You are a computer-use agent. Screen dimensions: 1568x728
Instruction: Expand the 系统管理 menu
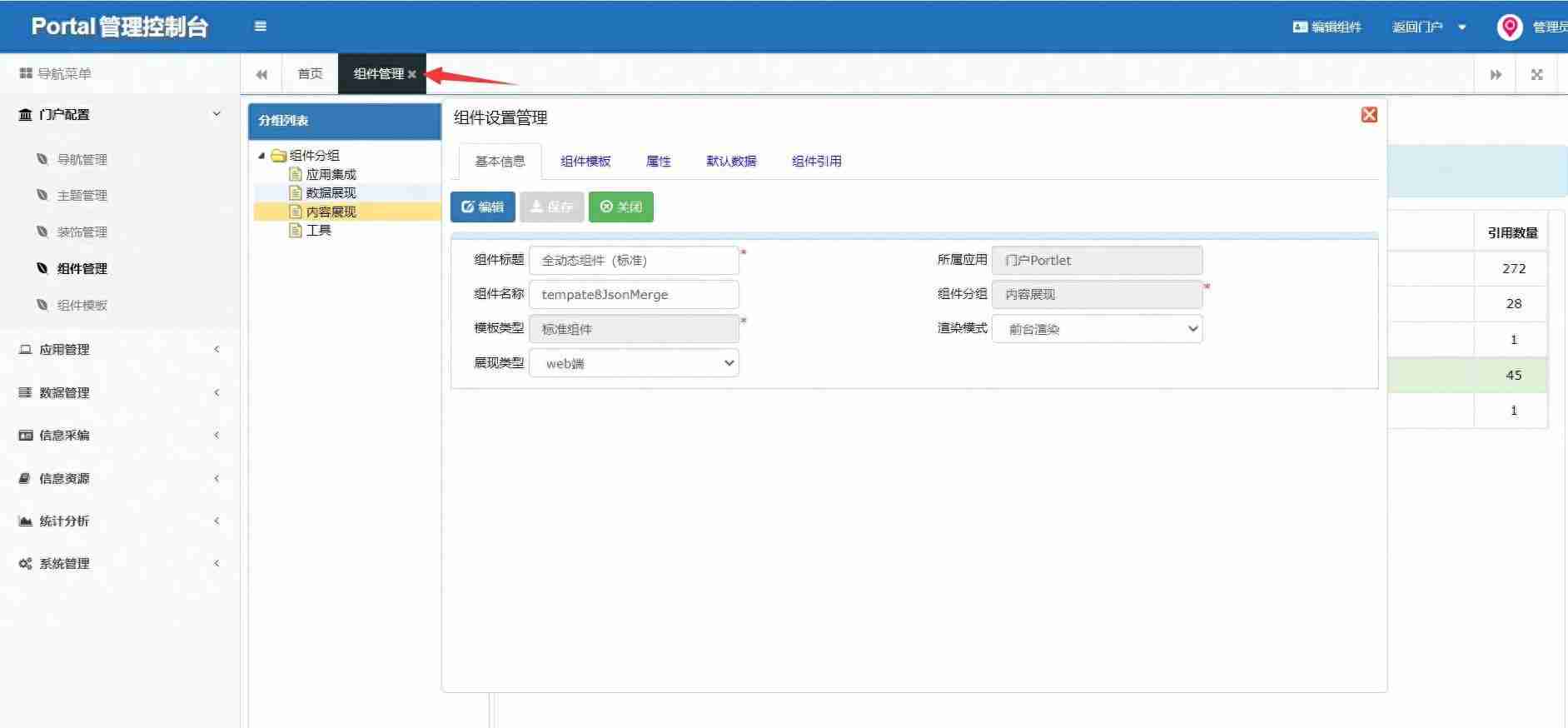[120, 563]
